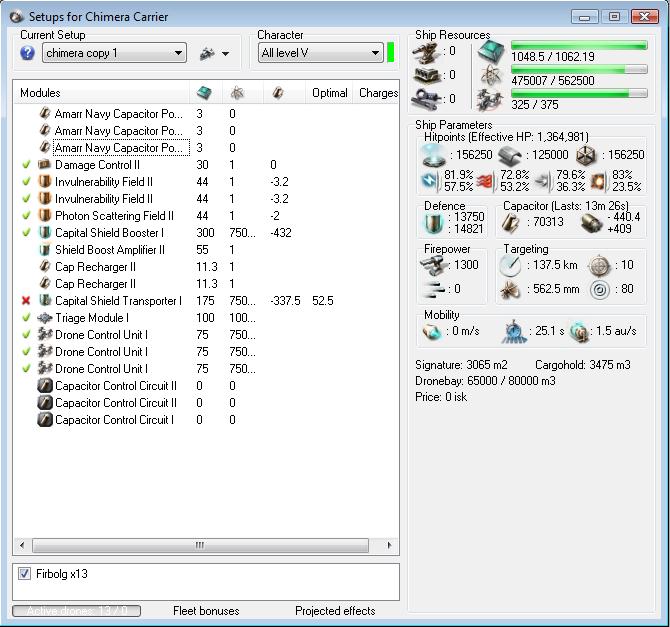Click the capacitor recharge icon showing +409
This screenshot has height=627, width=670.
click(x=592, y=222)
